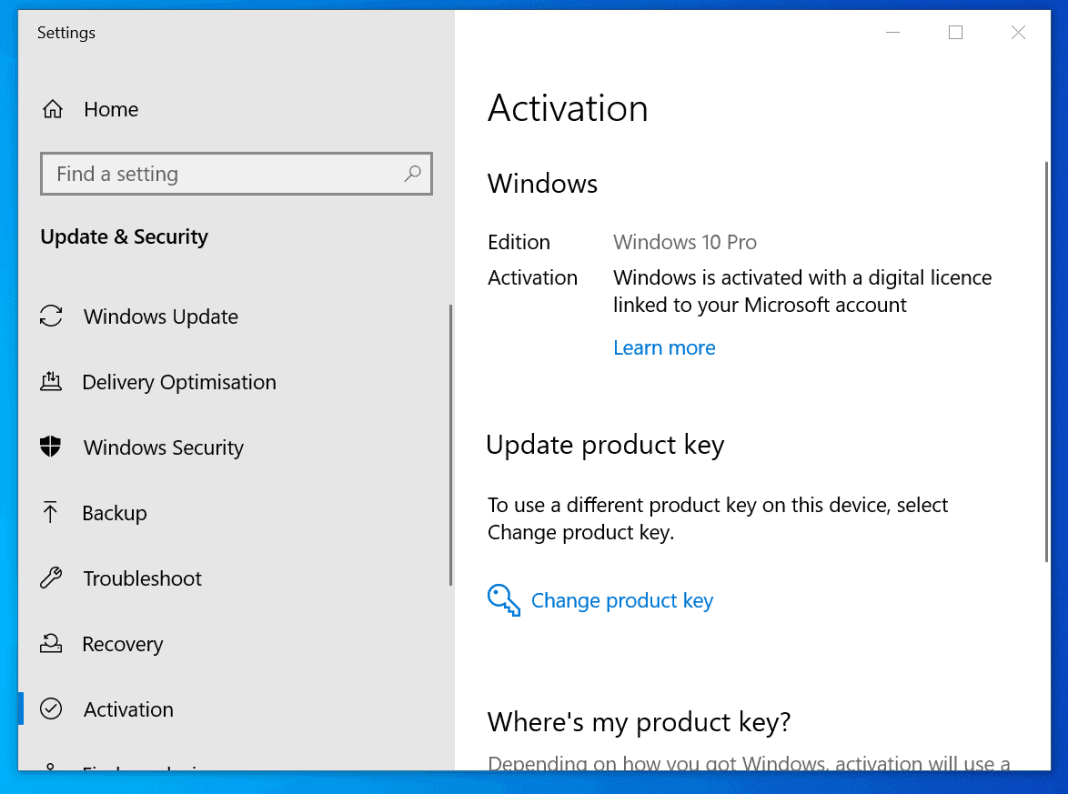The image size is (1068, 794).
Task: Click the magnifier icon in the search box
Action: point(412,173)
